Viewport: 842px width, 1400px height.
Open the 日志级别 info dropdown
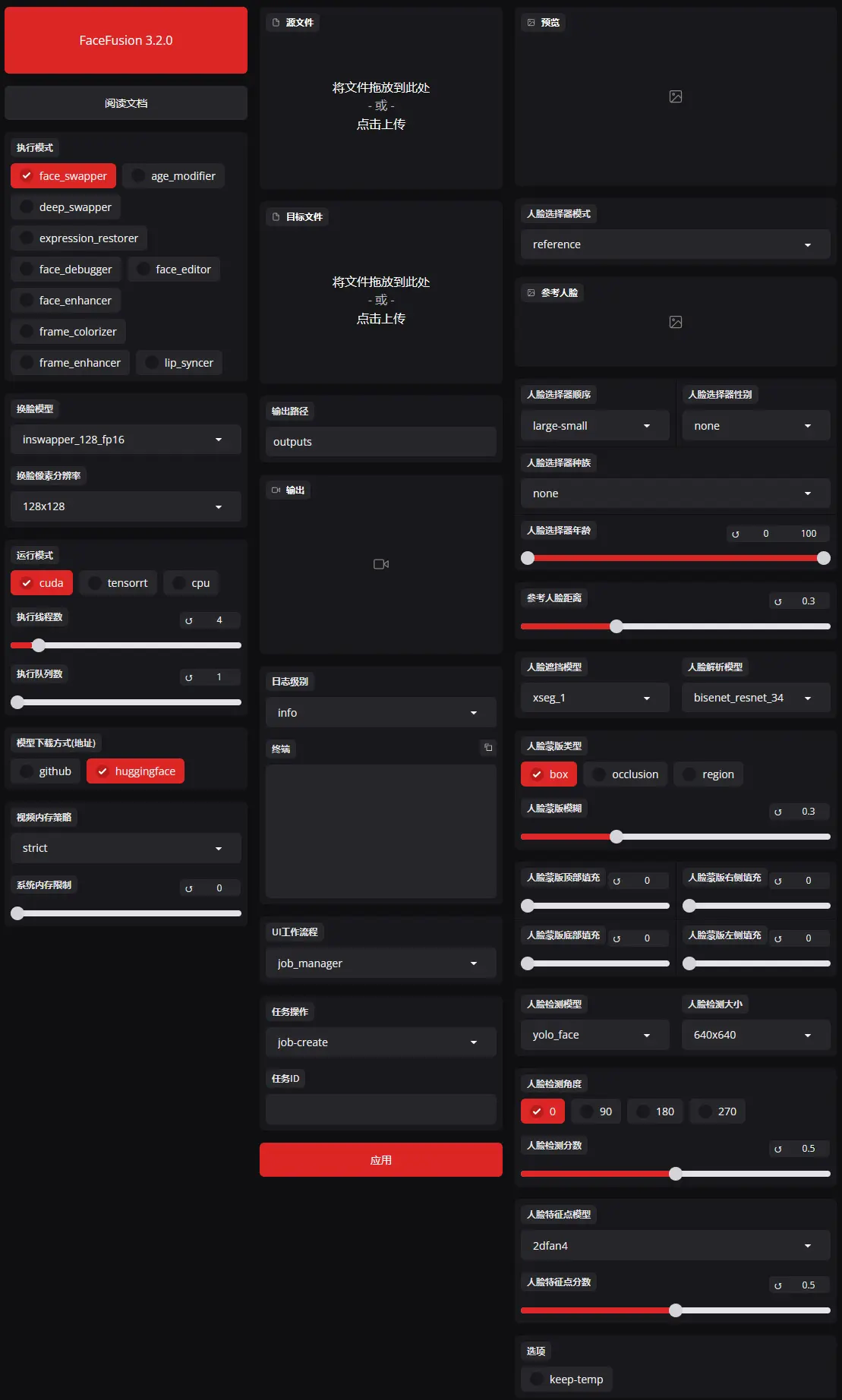(380, 713)
